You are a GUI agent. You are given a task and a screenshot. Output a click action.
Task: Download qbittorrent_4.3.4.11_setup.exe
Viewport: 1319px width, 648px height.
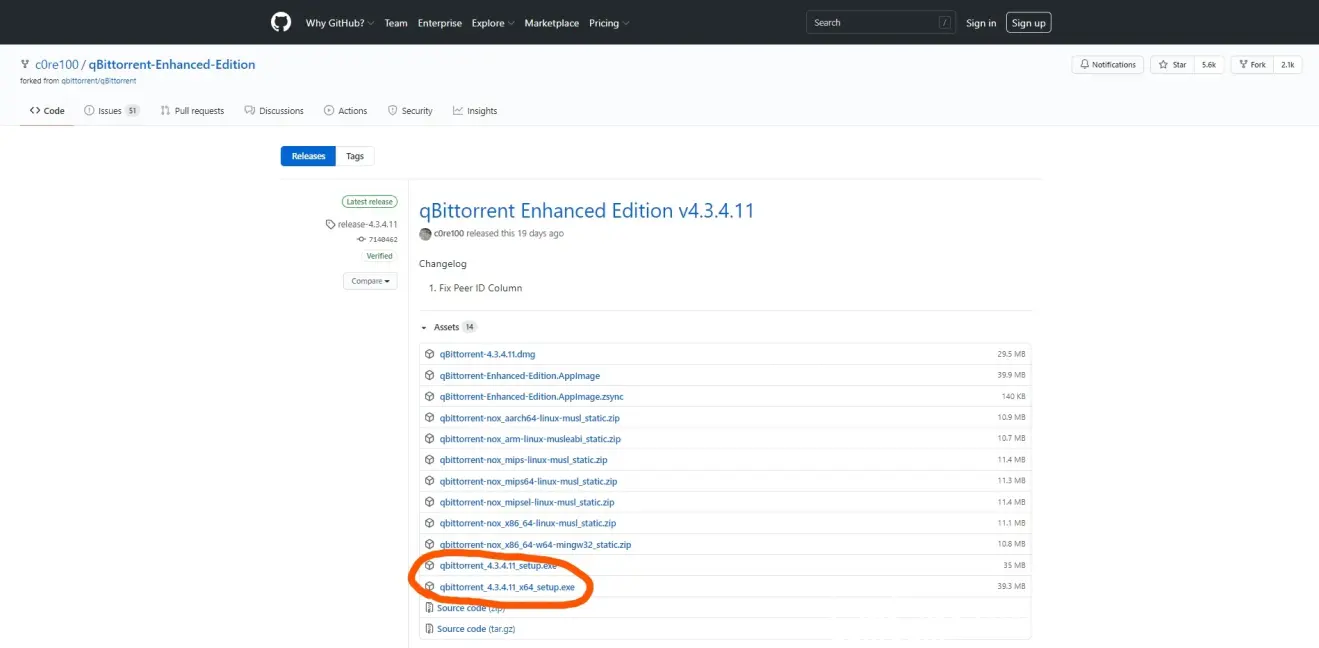(x=498, y=566)
